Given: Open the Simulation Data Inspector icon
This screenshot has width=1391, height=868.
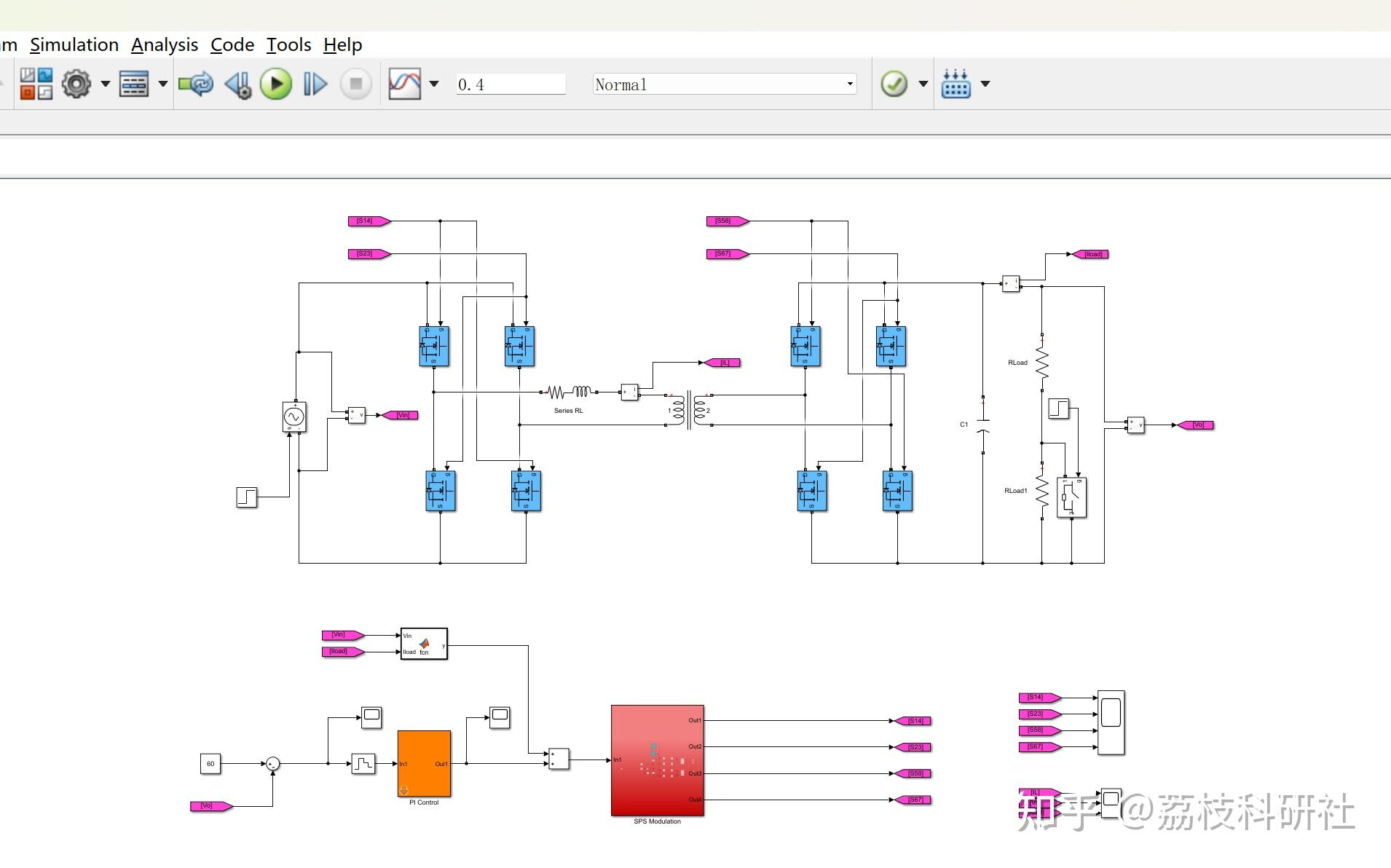Looking at the screenshot, I should [x=405, y=84].
